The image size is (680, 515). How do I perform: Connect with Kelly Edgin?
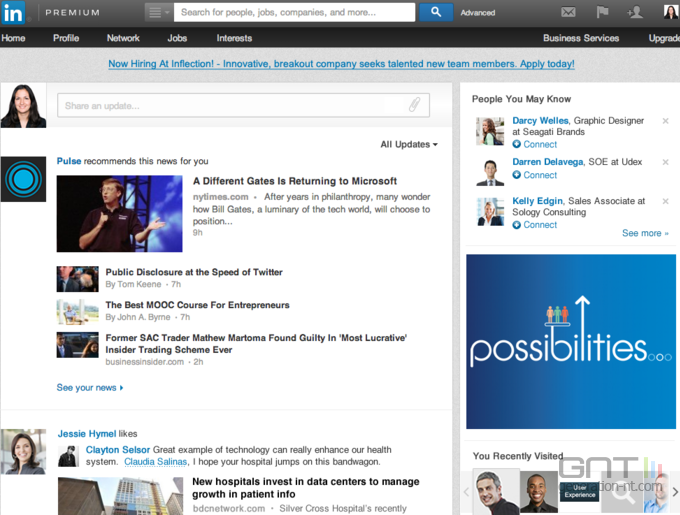[x=535, y=225]
